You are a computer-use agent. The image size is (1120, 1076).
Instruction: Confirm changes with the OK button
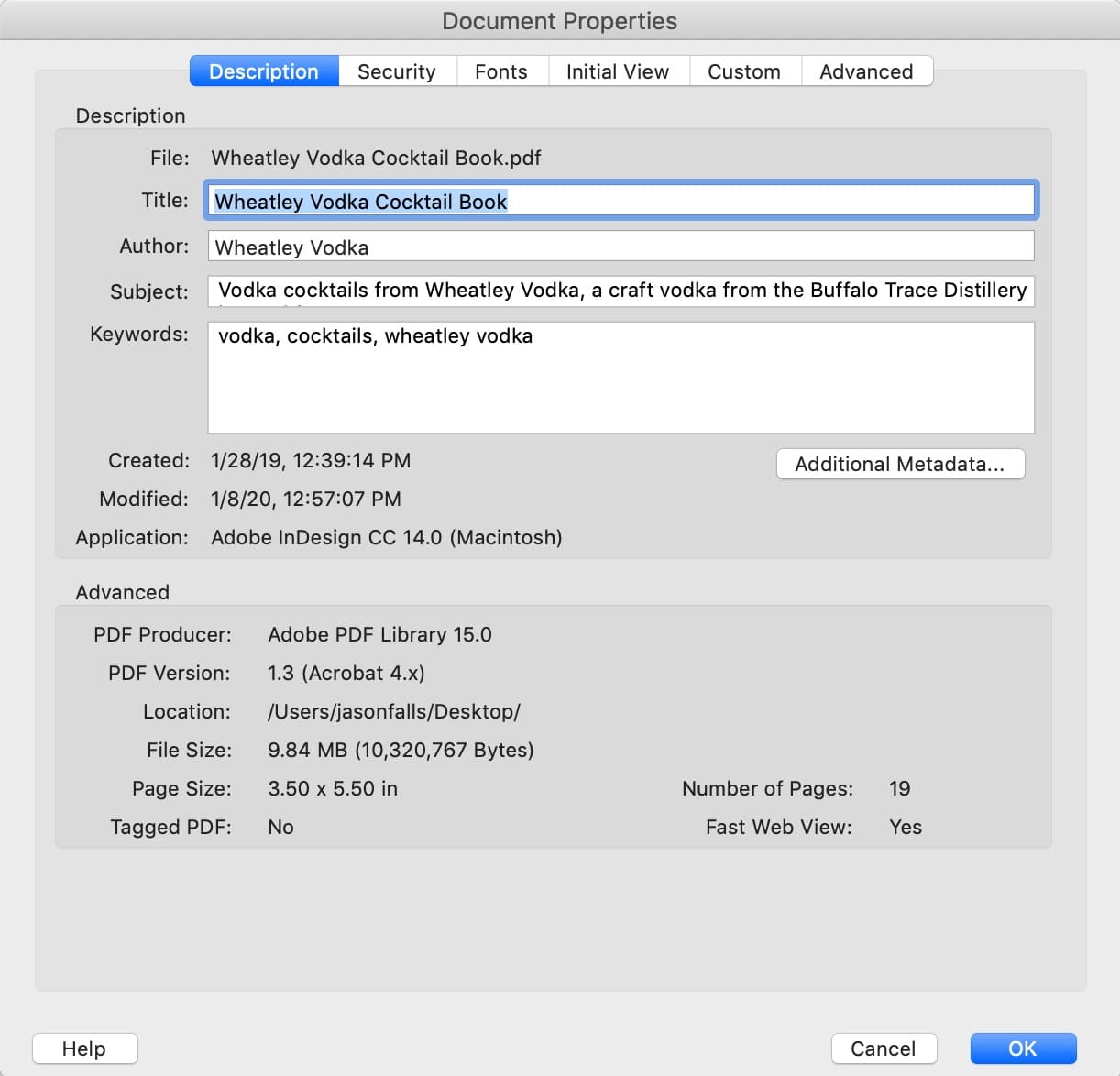pyautogui.click(x=1023, y=1049)
